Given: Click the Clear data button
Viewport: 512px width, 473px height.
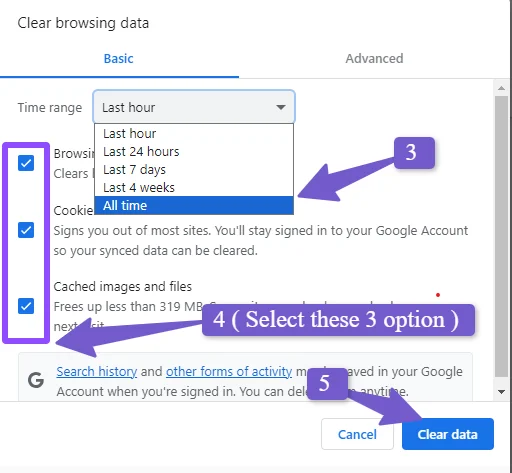Looking at the screenshot, I should pos(448,434).
